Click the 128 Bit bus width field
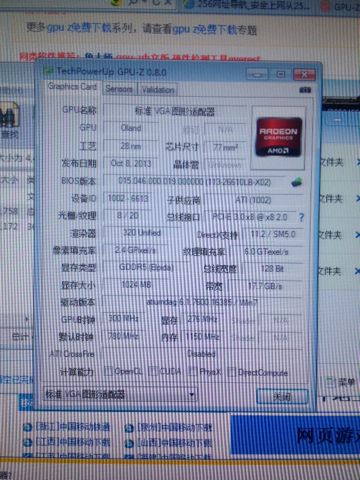This screenshot has height=480, width=360. [273, 269]
